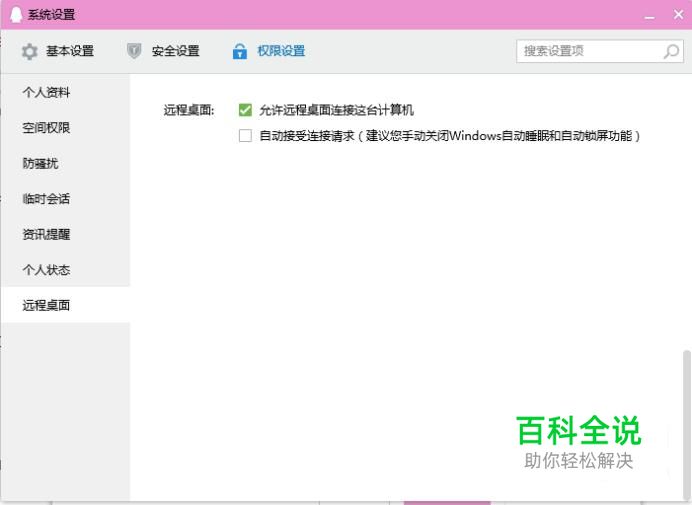Open the 基本设置 tab
This screenshot has height=505, width=692.
58,51
